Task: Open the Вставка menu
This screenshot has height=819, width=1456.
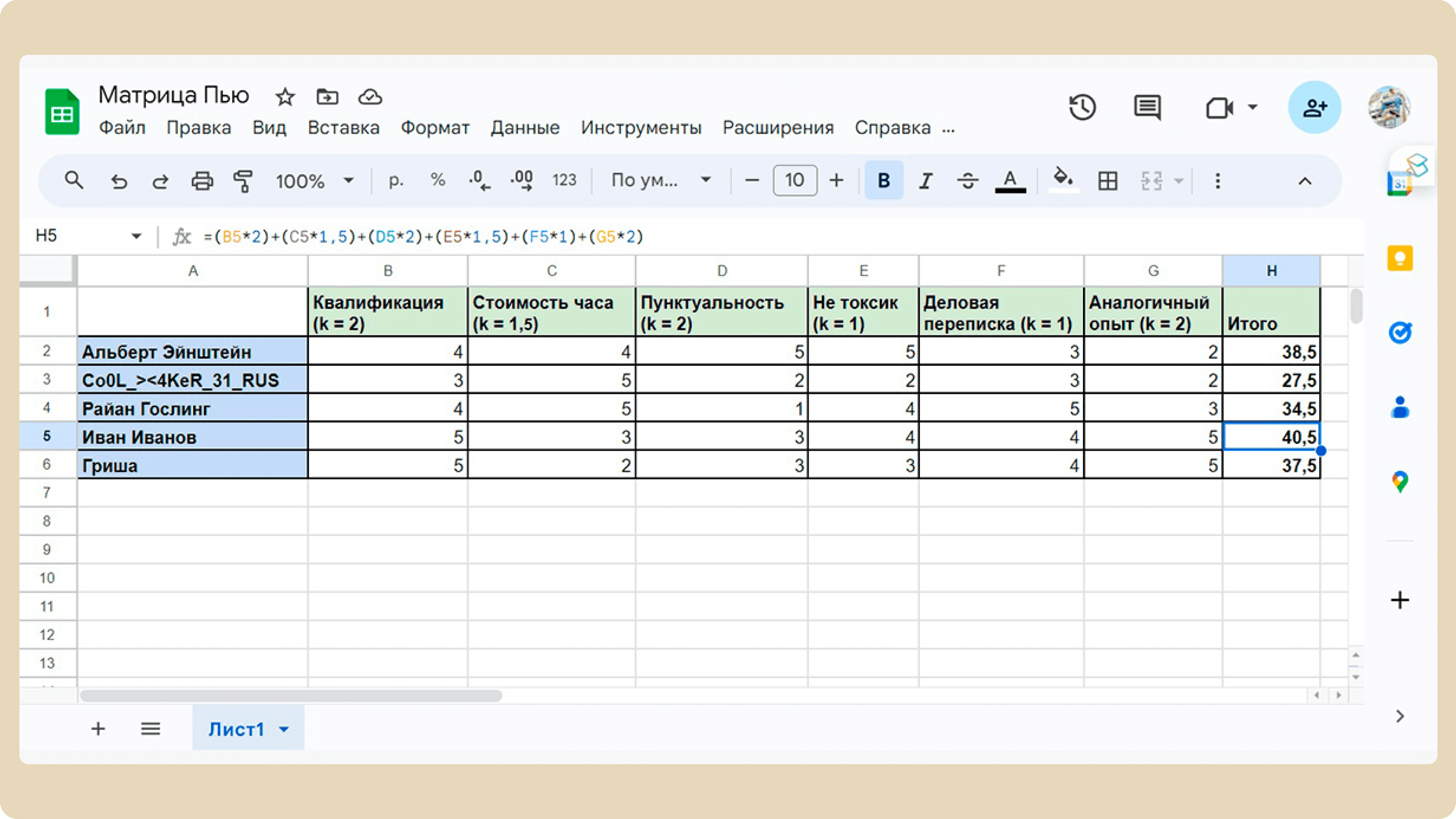Action: click(343, 128)
